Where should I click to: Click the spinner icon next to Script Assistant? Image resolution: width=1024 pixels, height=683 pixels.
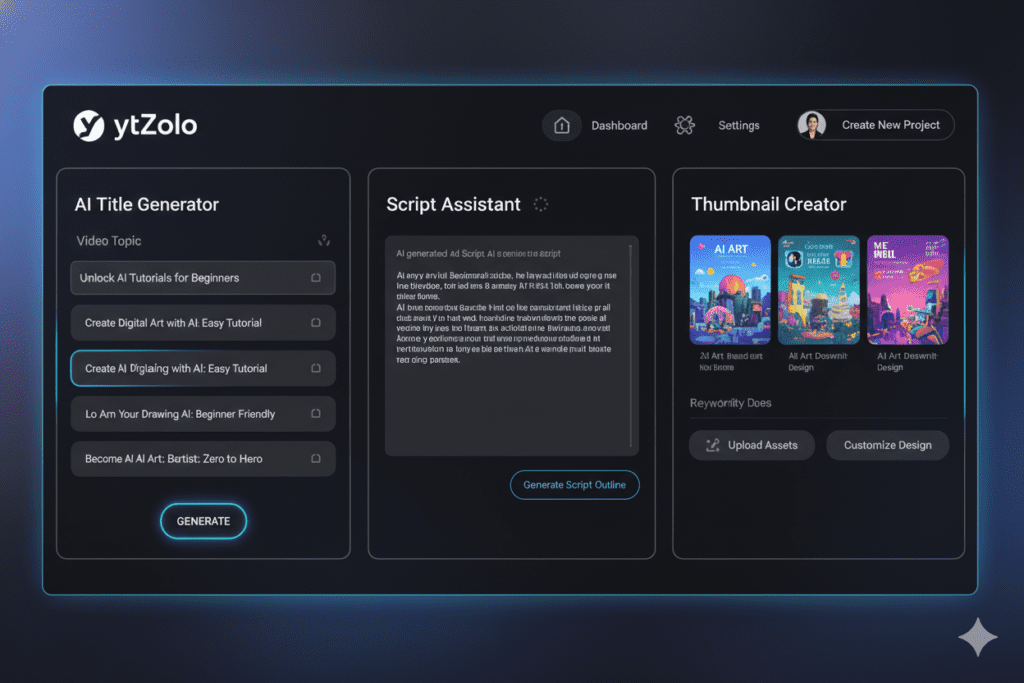click(541, 204)
